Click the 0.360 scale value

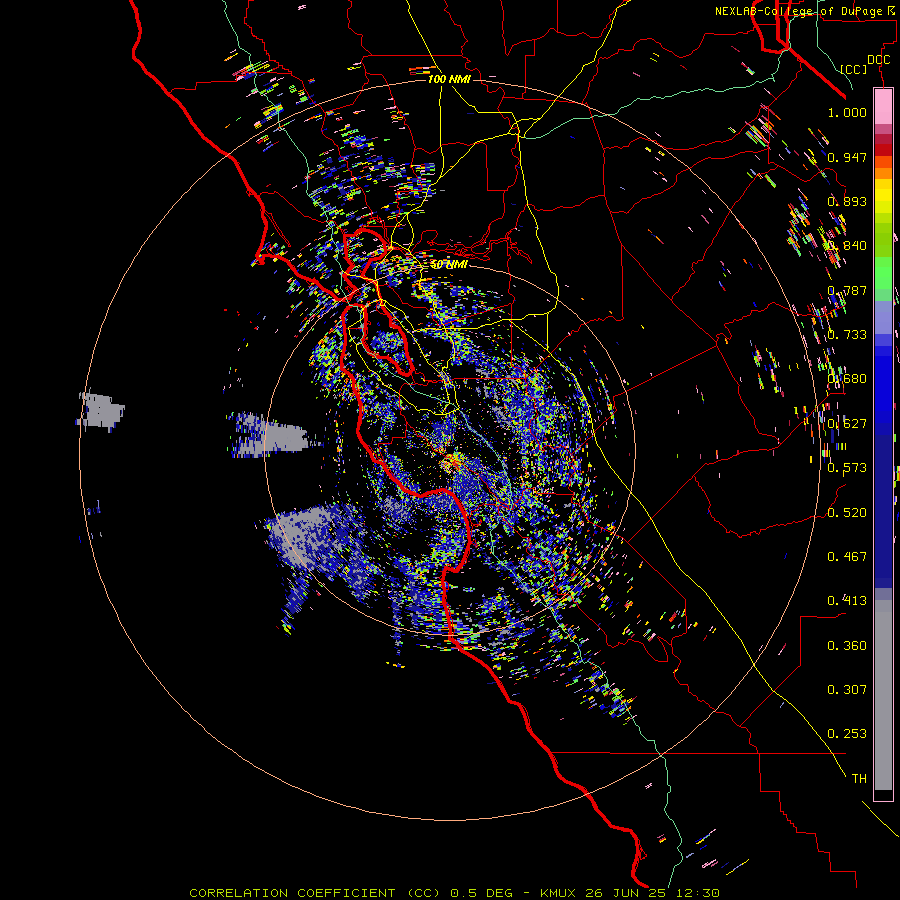click(847, 646)
